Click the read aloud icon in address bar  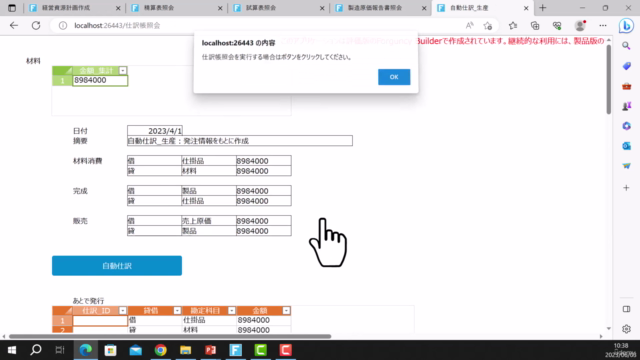pos(469,25)
